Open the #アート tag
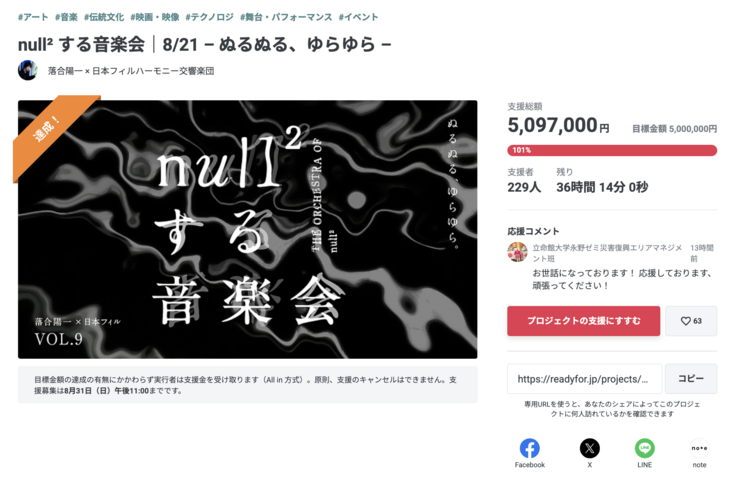Image resolution: width=736 pixels, height=484 pixels. tap(33, 17)
